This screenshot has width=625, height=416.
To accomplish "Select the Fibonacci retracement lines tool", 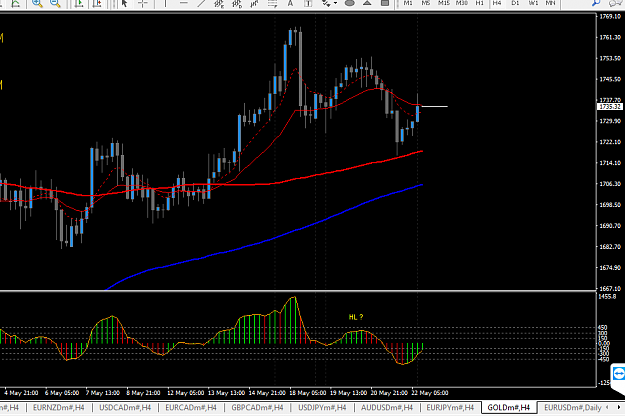I will coord(272,4).
